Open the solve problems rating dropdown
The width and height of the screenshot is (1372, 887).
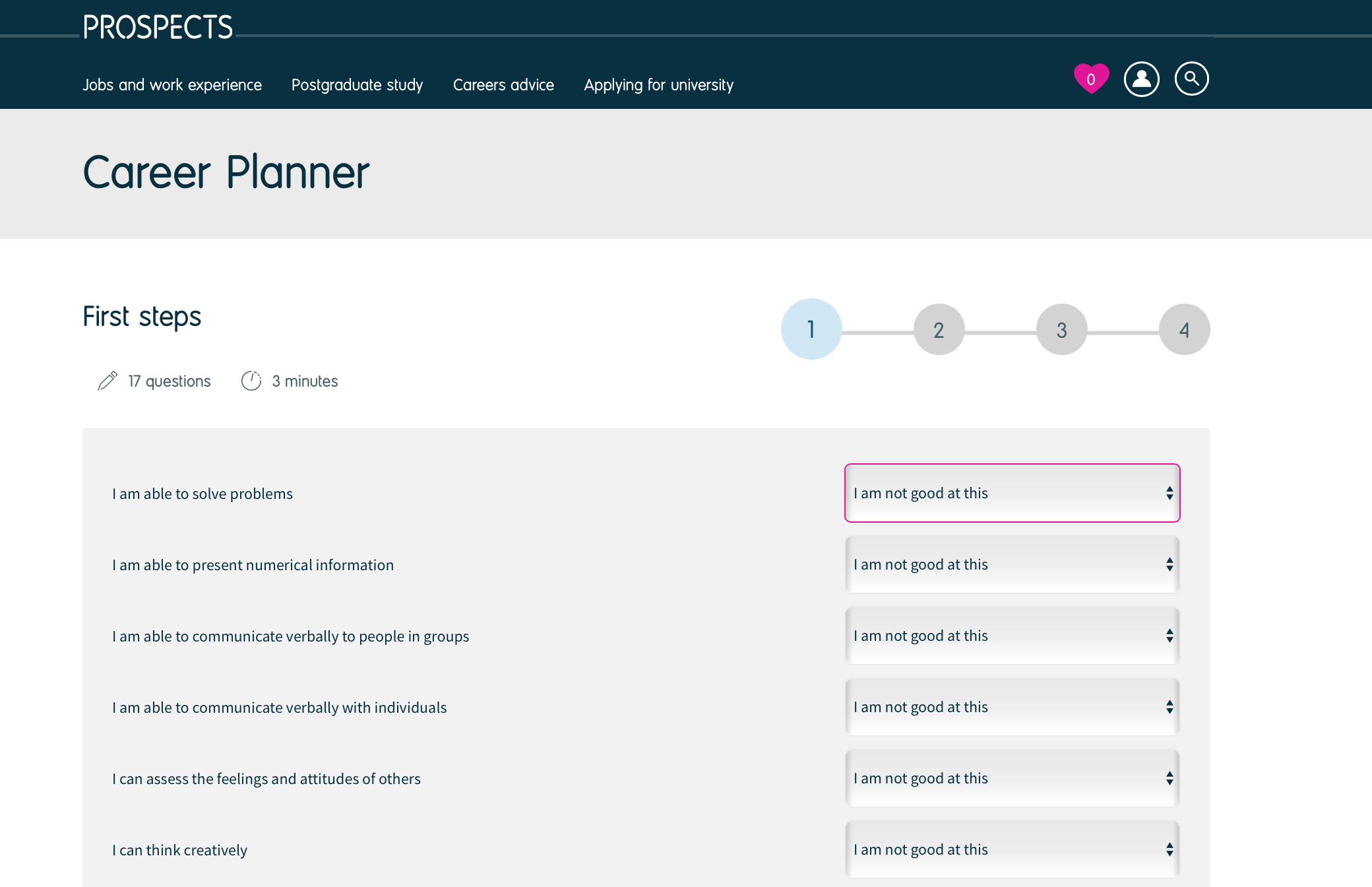[x=1012, y=493]
